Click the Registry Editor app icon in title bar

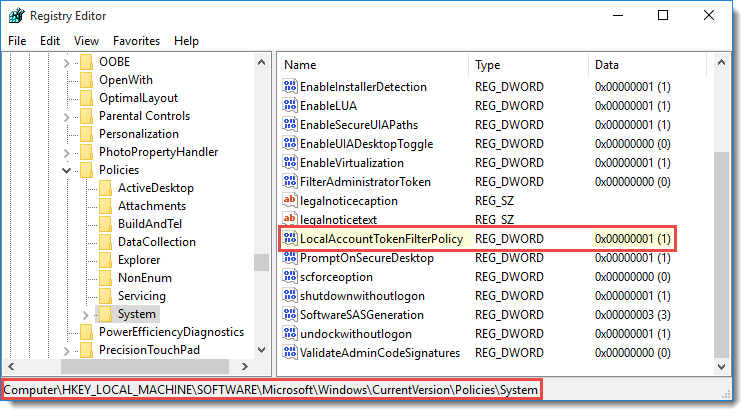point(17,16)
